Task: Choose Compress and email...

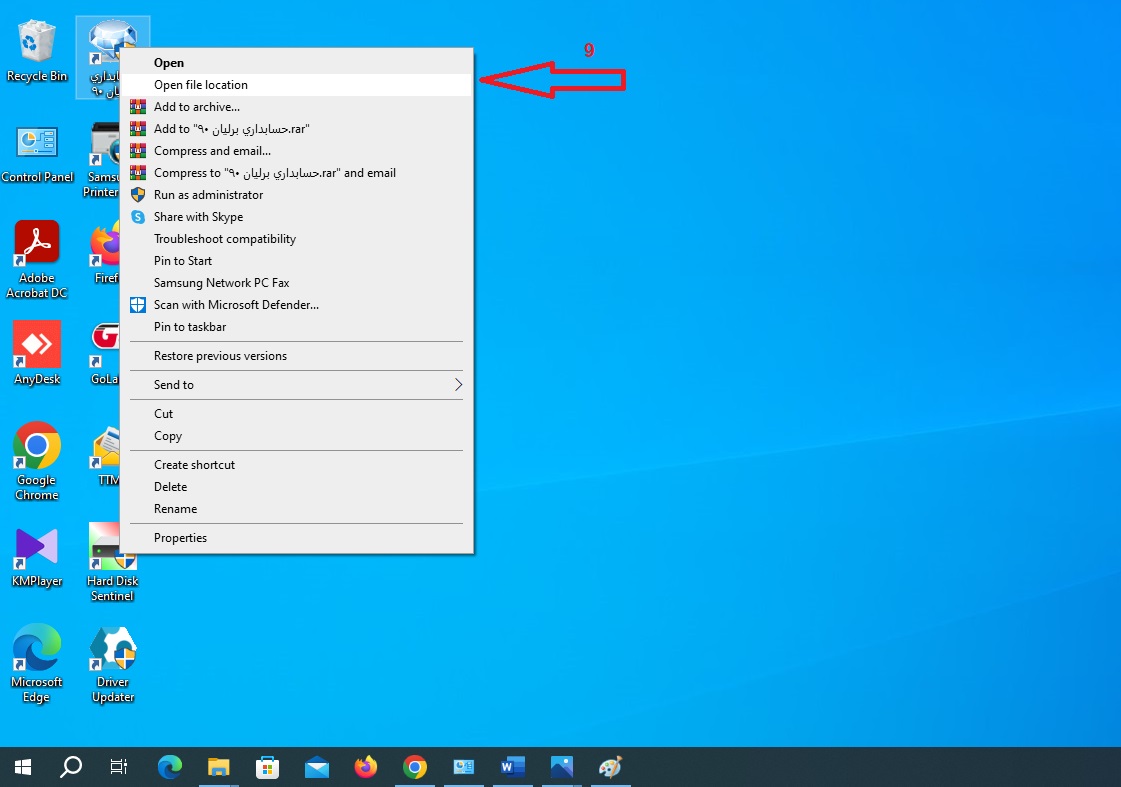Action: (297, 151)
